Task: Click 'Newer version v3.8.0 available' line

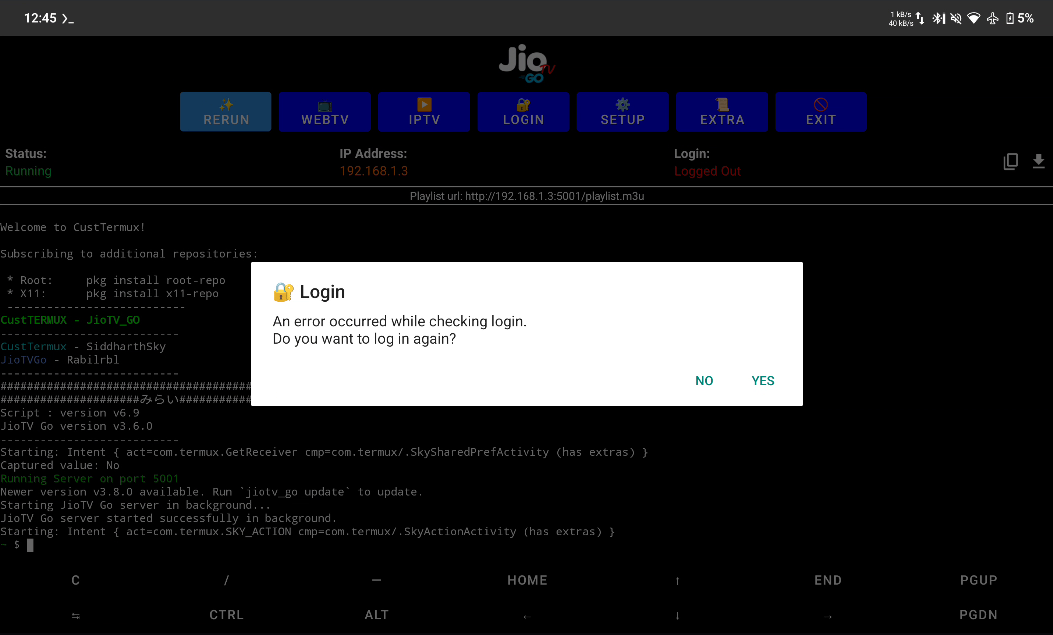Action: 211,492
